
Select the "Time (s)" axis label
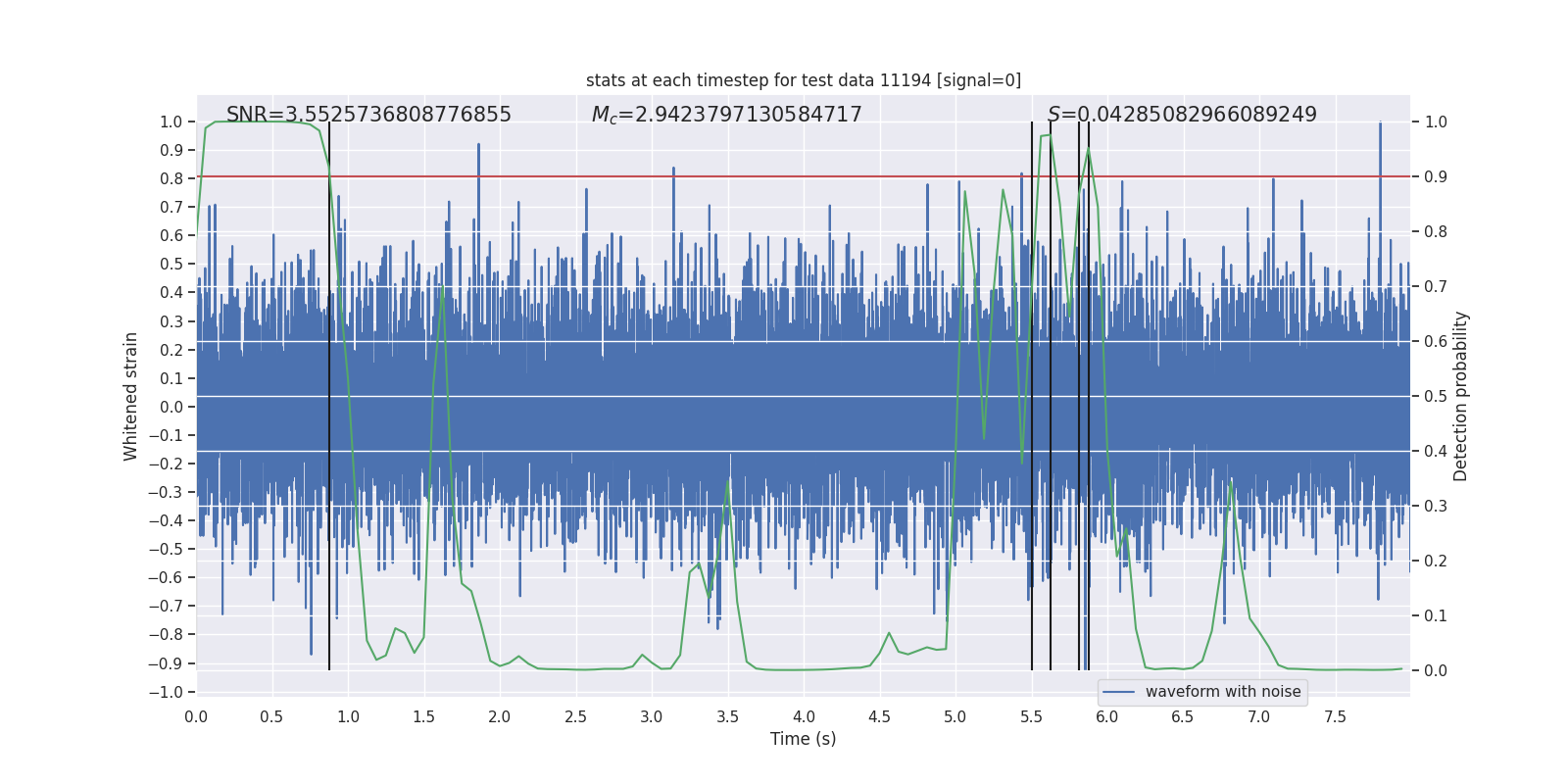click(x=804, y=739)
